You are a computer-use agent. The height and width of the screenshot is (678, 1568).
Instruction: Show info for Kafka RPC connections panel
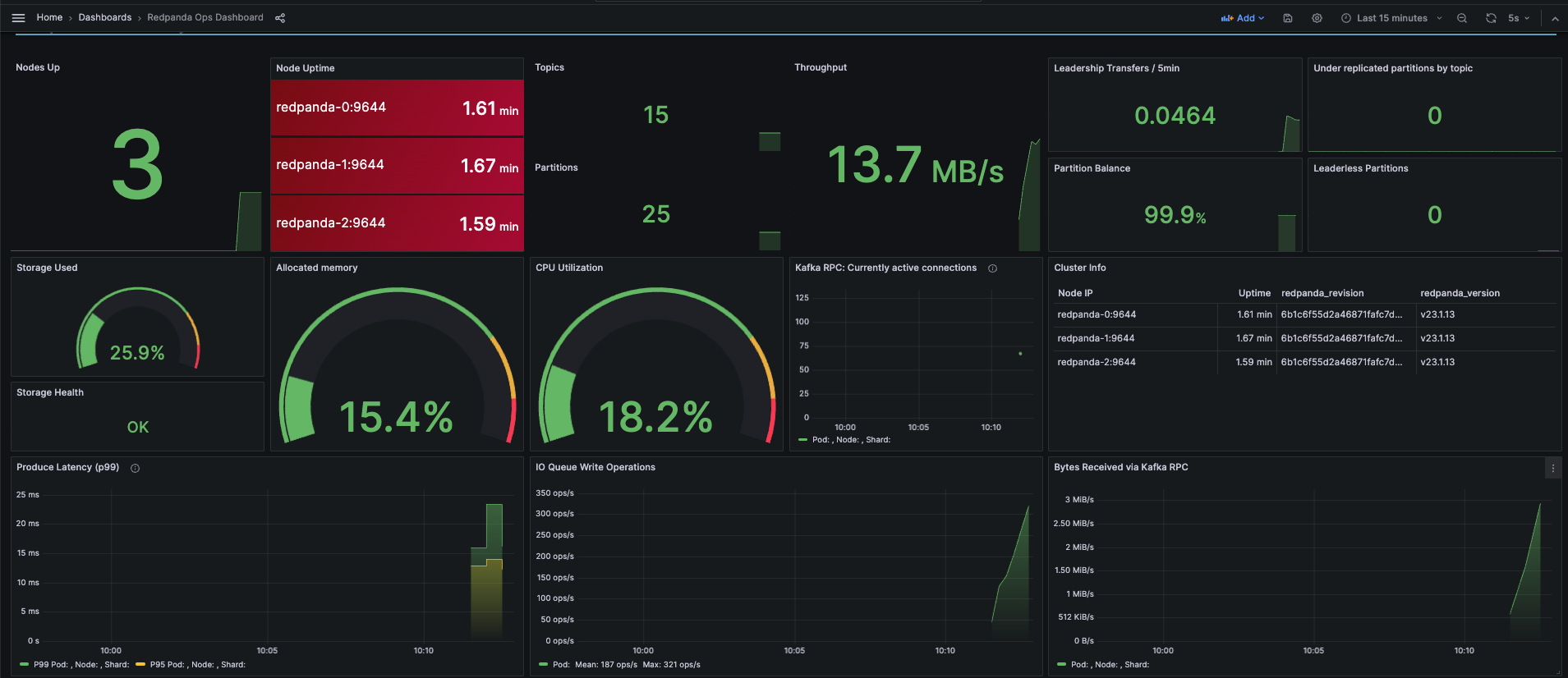[x=992, y=268]
